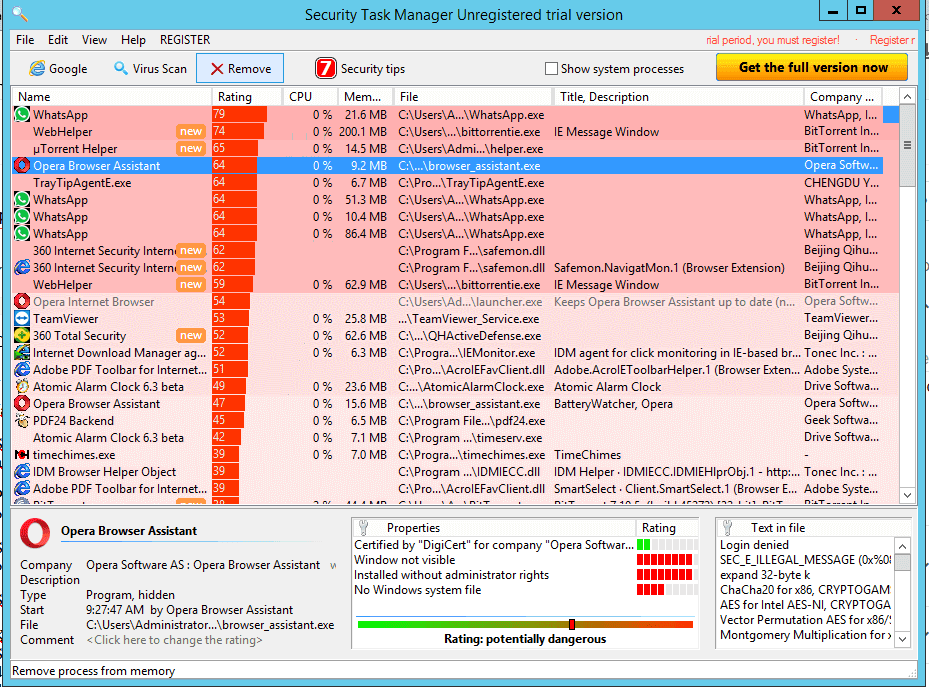Click the wrench icon beside Properties header
Image resolution: width=929 pixels, height=687 pixels.
click(364, 527)
